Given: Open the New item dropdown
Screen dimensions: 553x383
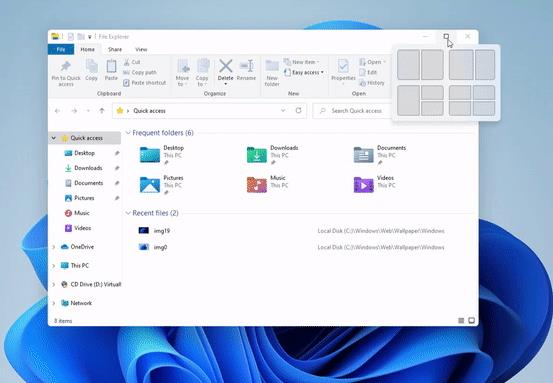Looking at the screenshot, I should point(302,62).
